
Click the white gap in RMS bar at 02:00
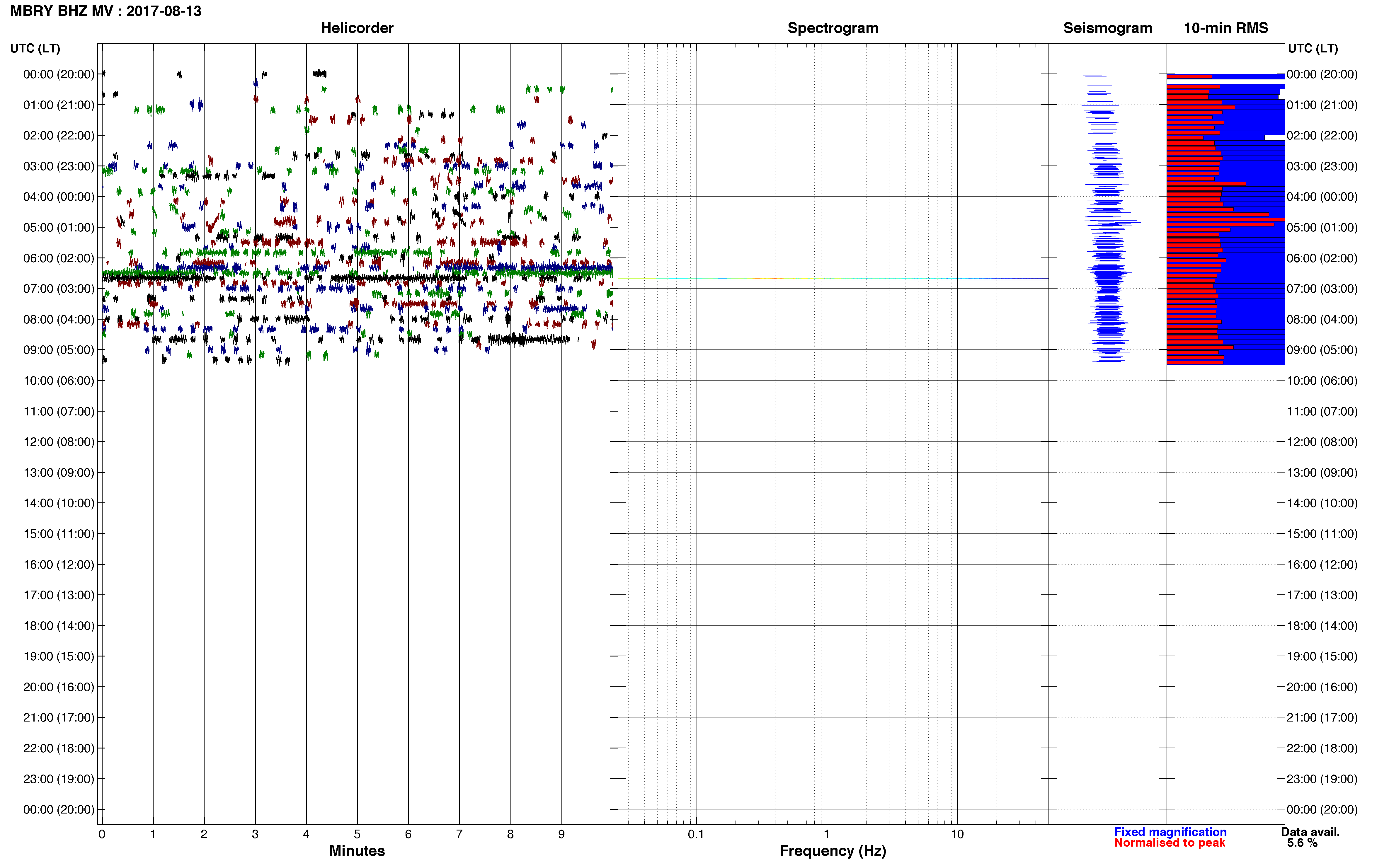[x=1274, y=138]
